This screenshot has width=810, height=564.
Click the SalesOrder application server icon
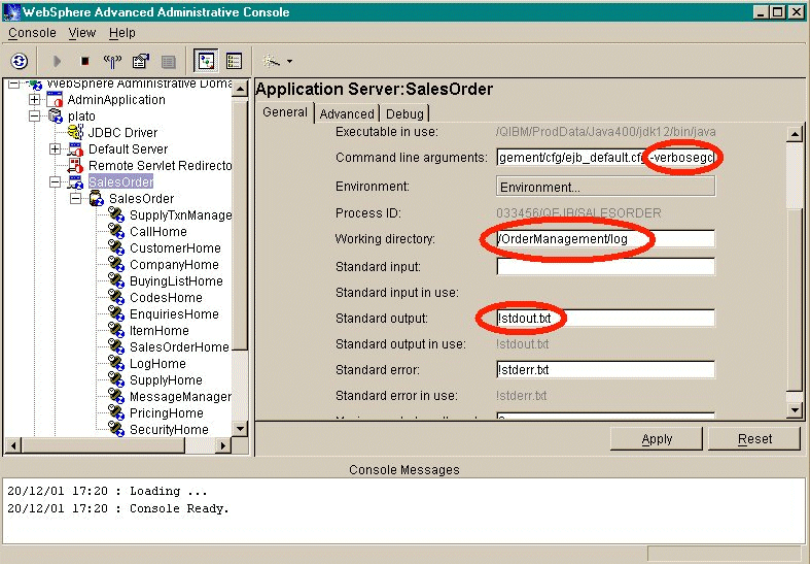click(x=75, y=182)
